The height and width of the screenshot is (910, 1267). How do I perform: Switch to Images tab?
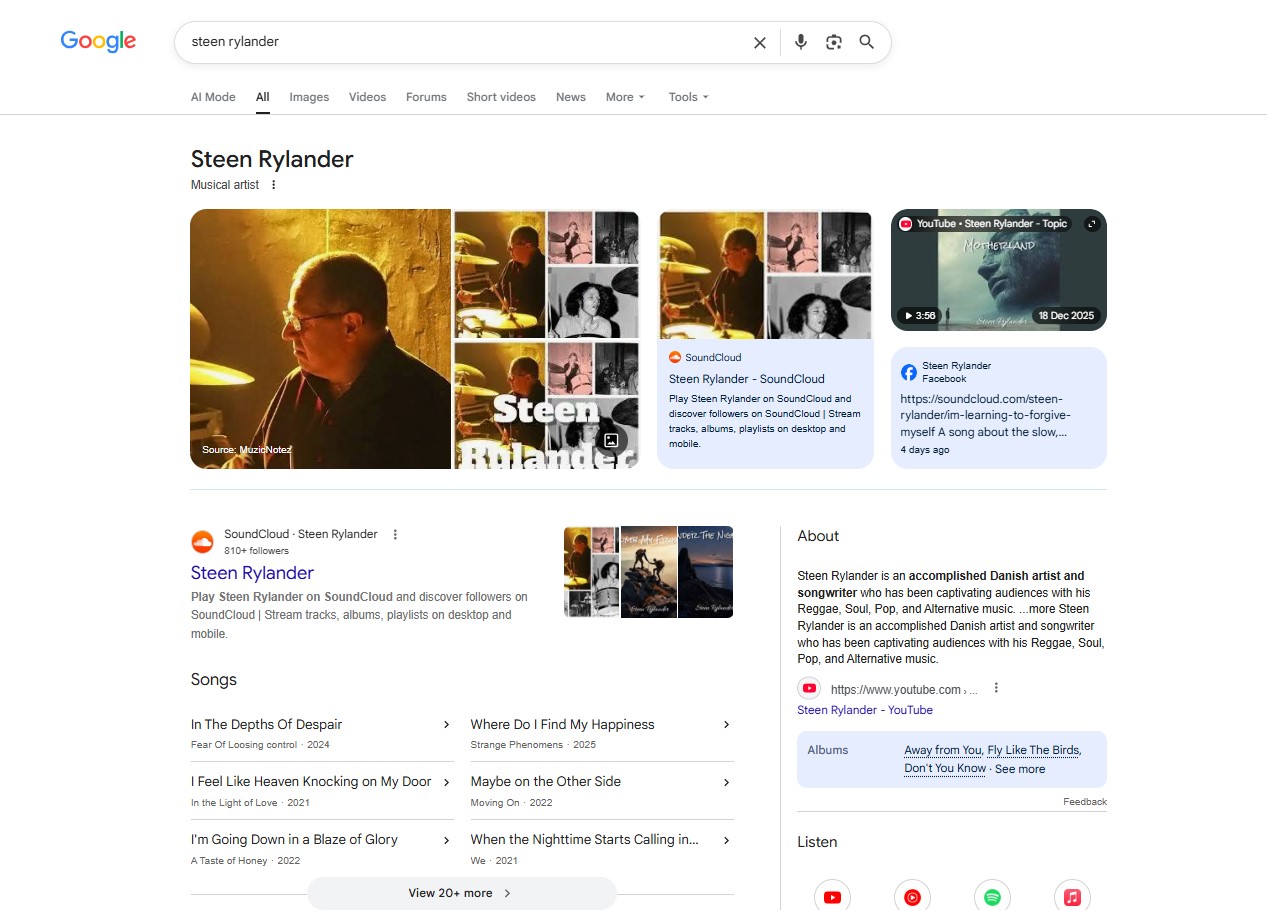pos(309,97)
